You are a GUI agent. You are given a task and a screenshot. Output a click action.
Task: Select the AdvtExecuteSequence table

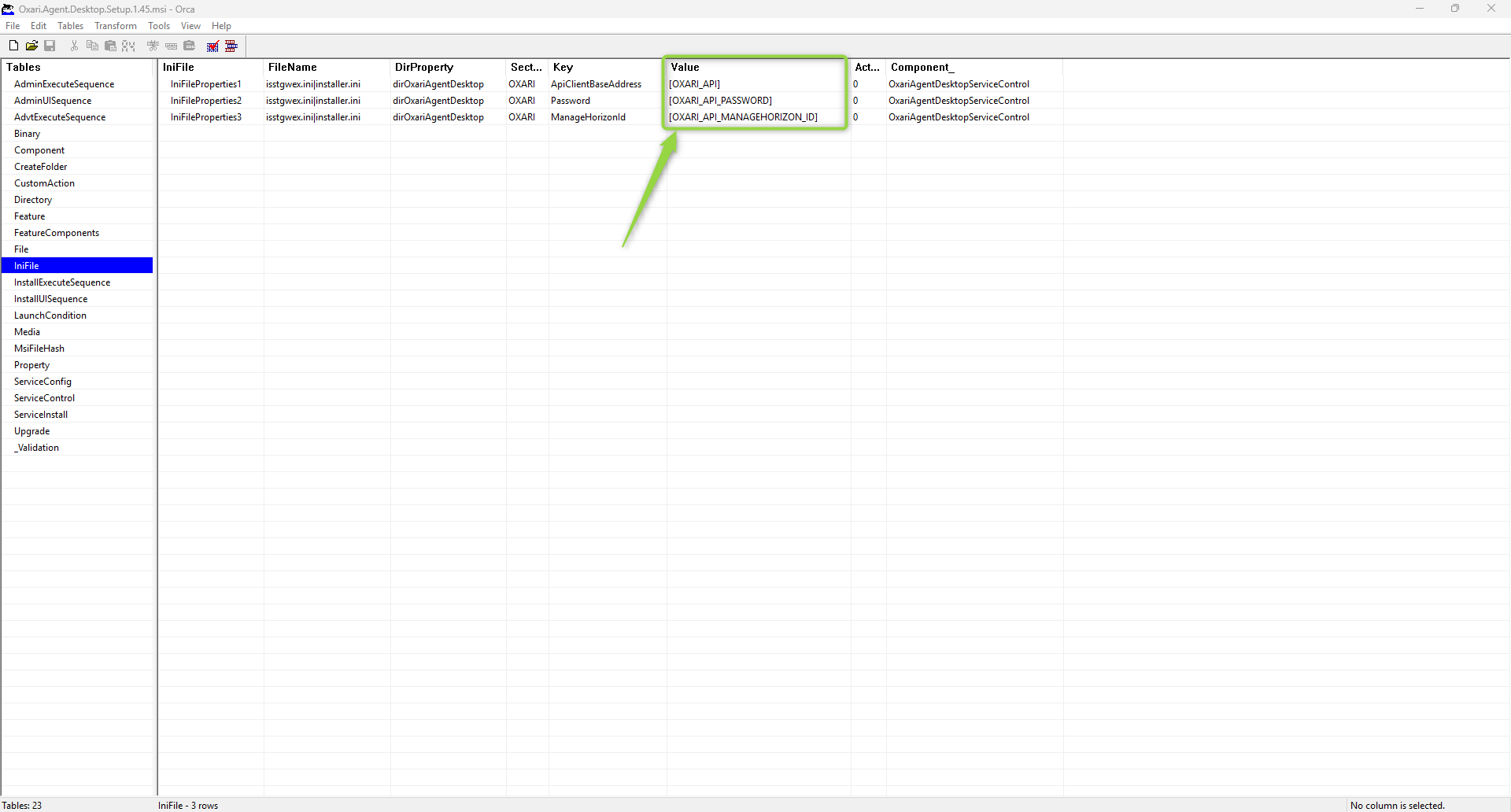pos(77,117)
